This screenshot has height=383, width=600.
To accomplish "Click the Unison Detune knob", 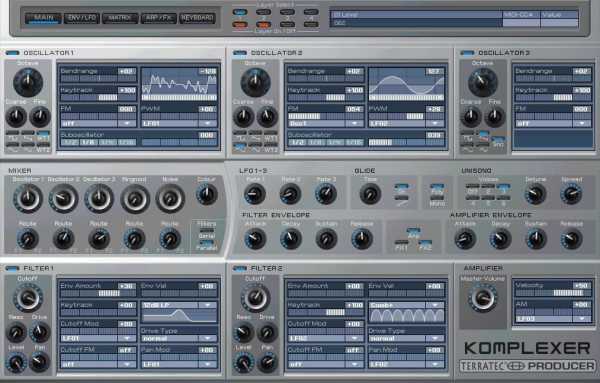I will point(535,194).
